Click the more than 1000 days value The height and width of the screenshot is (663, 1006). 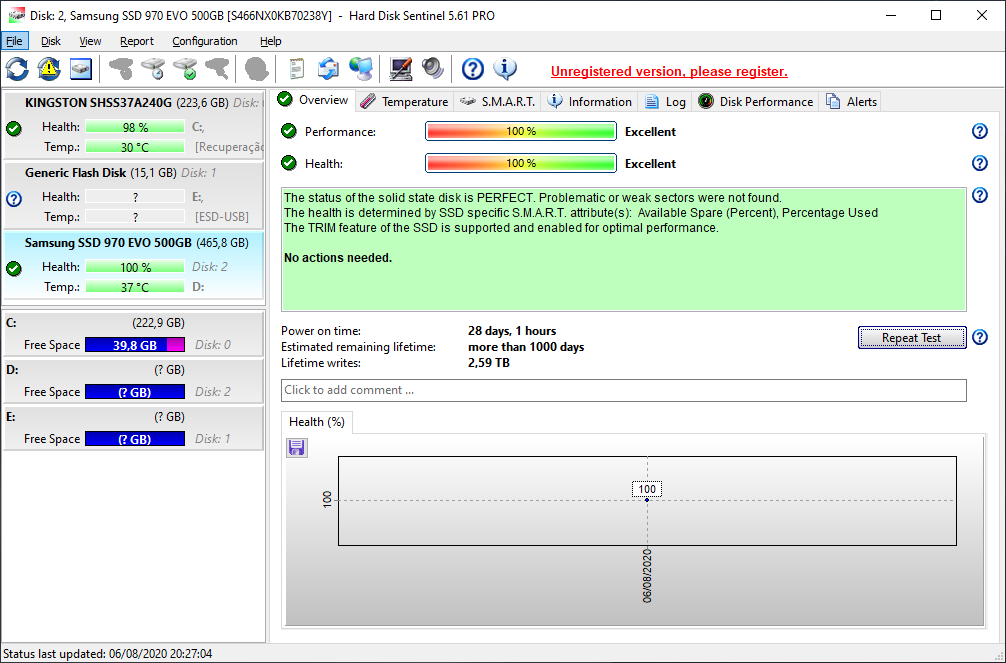tap(526, 347)
